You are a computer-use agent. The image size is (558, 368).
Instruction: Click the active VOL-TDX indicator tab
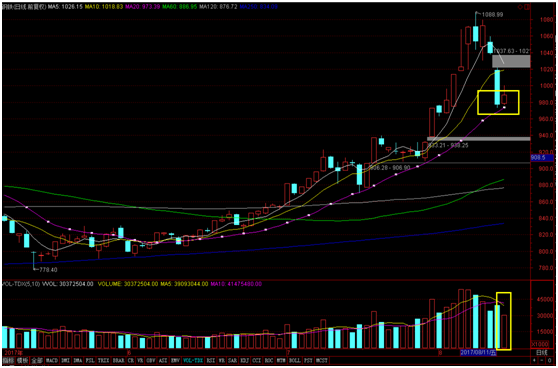pos(193,360)
